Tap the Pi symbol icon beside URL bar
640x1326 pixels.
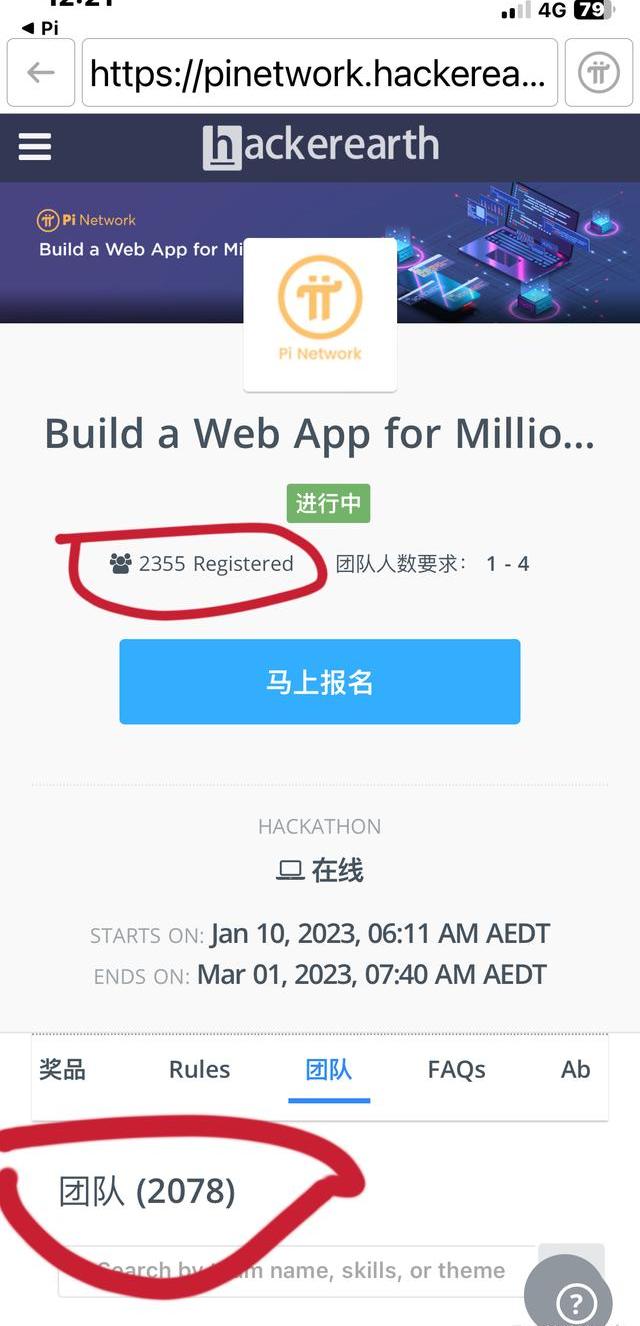599,72
